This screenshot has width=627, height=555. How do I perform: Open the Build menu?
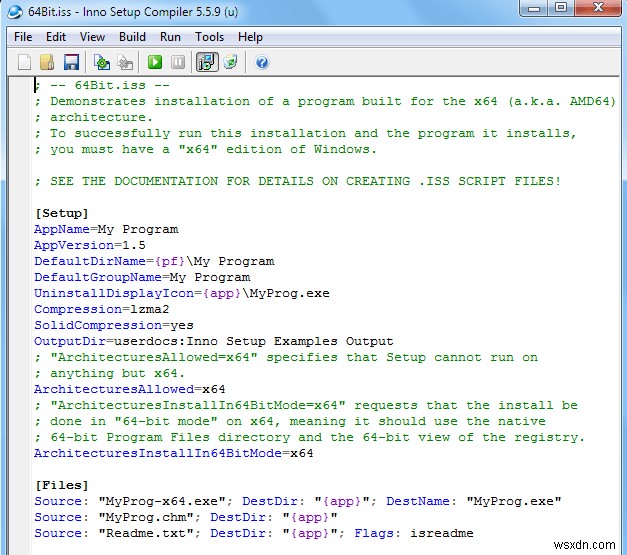pyautogui.click(x=132, y=37)
